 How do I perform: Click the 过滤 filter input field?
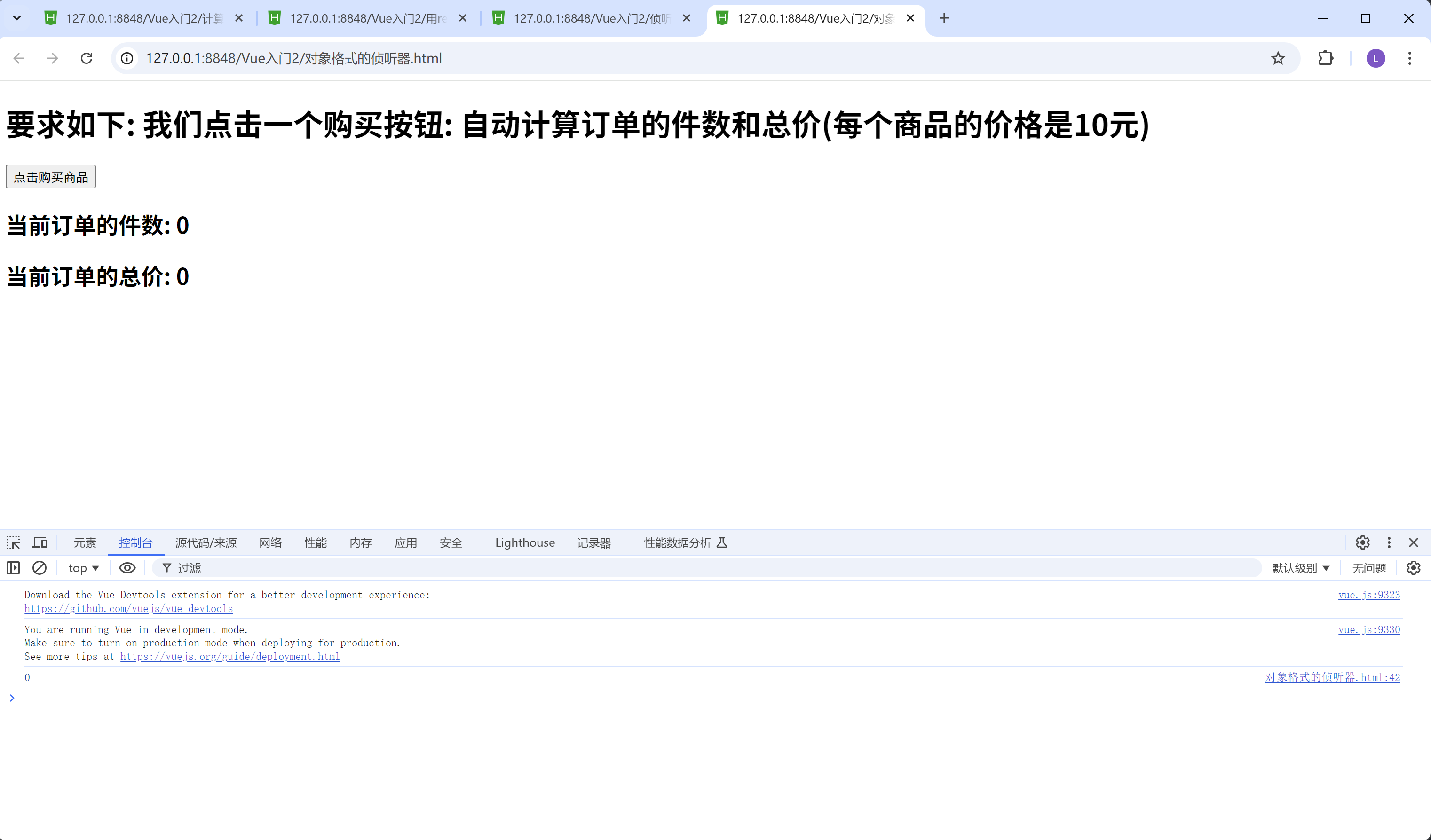[681, 567]
